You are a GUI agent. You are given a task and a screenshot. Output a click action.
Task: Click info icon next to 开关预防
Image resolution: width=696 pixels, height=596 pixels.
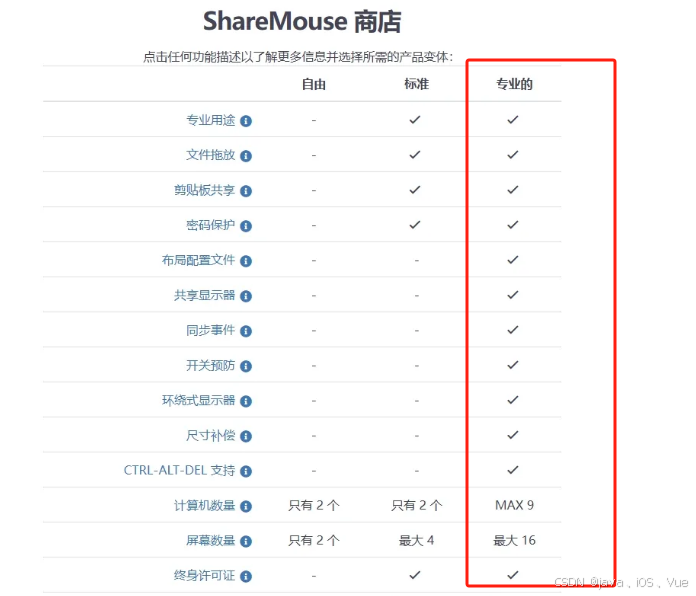[246, 366]
